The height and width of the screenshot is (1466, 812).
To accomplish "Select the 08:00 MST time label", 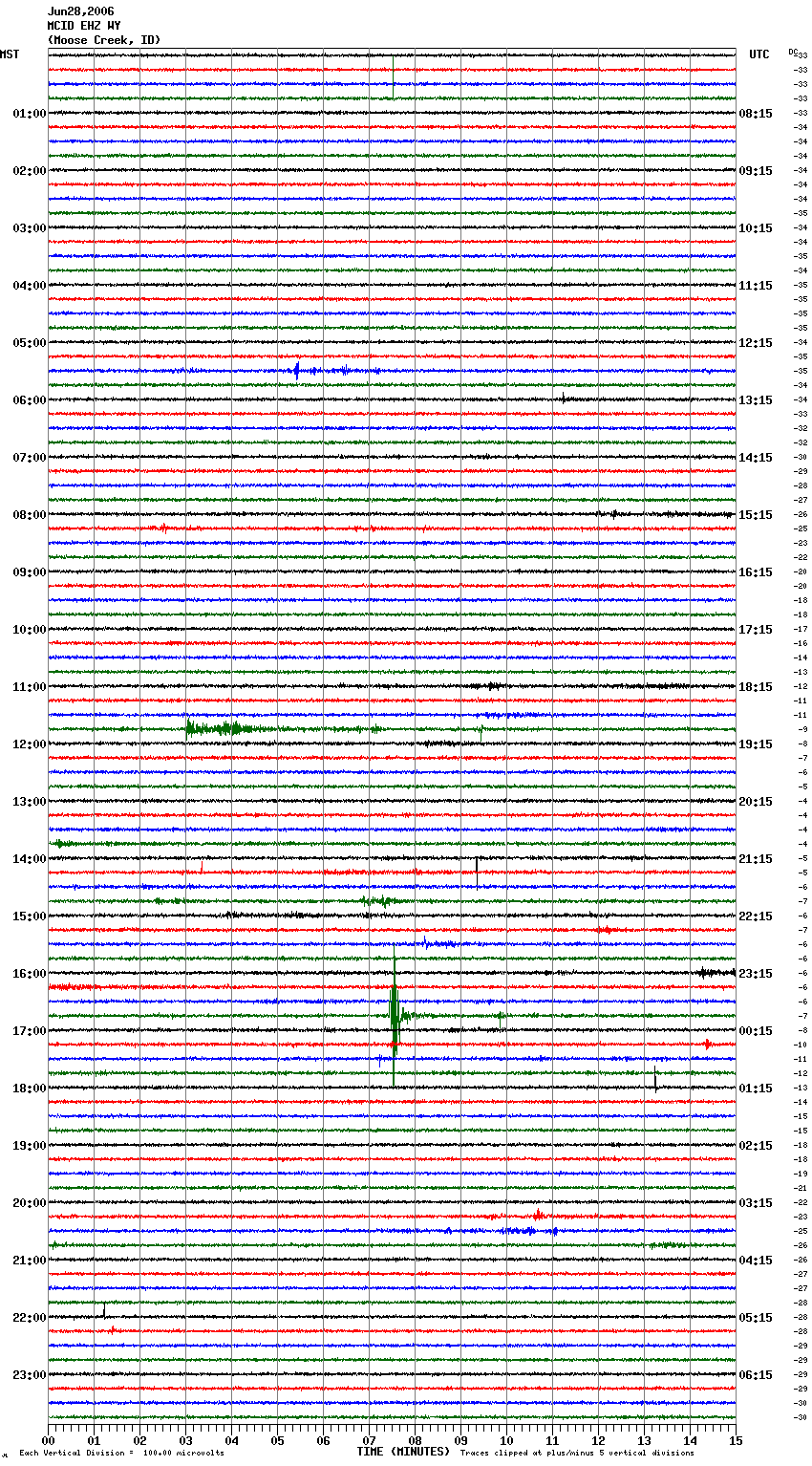I will [x=30, y=515].
